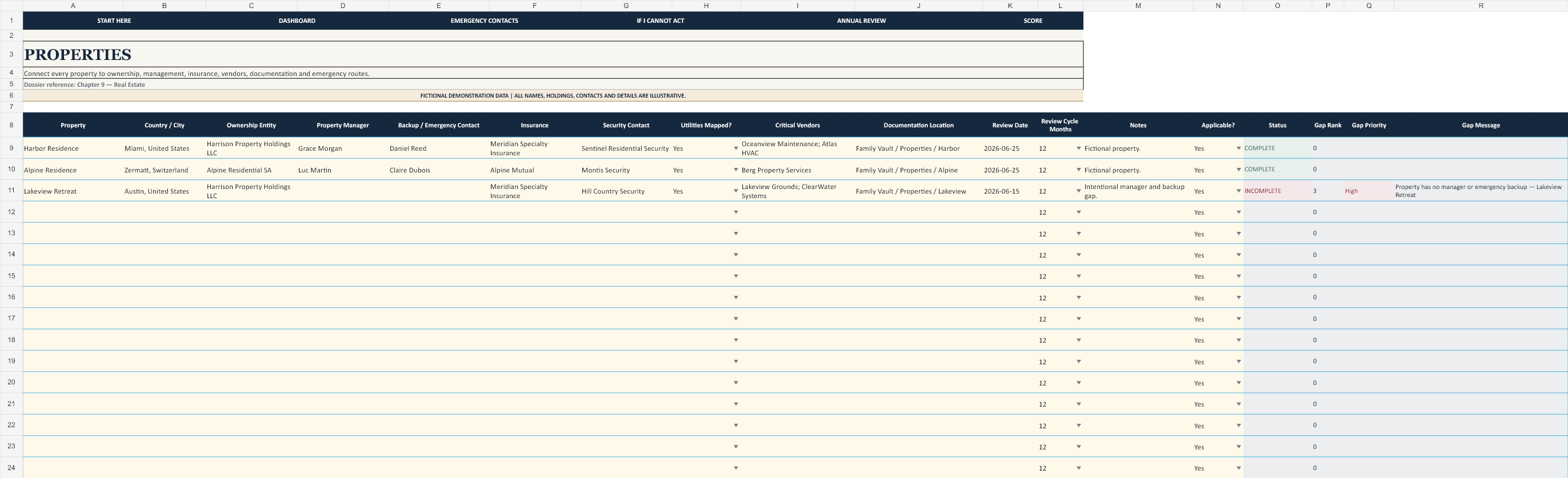
Task: Select the Insurance header cell
Action: pyautogui.click(x=534, y=125)
